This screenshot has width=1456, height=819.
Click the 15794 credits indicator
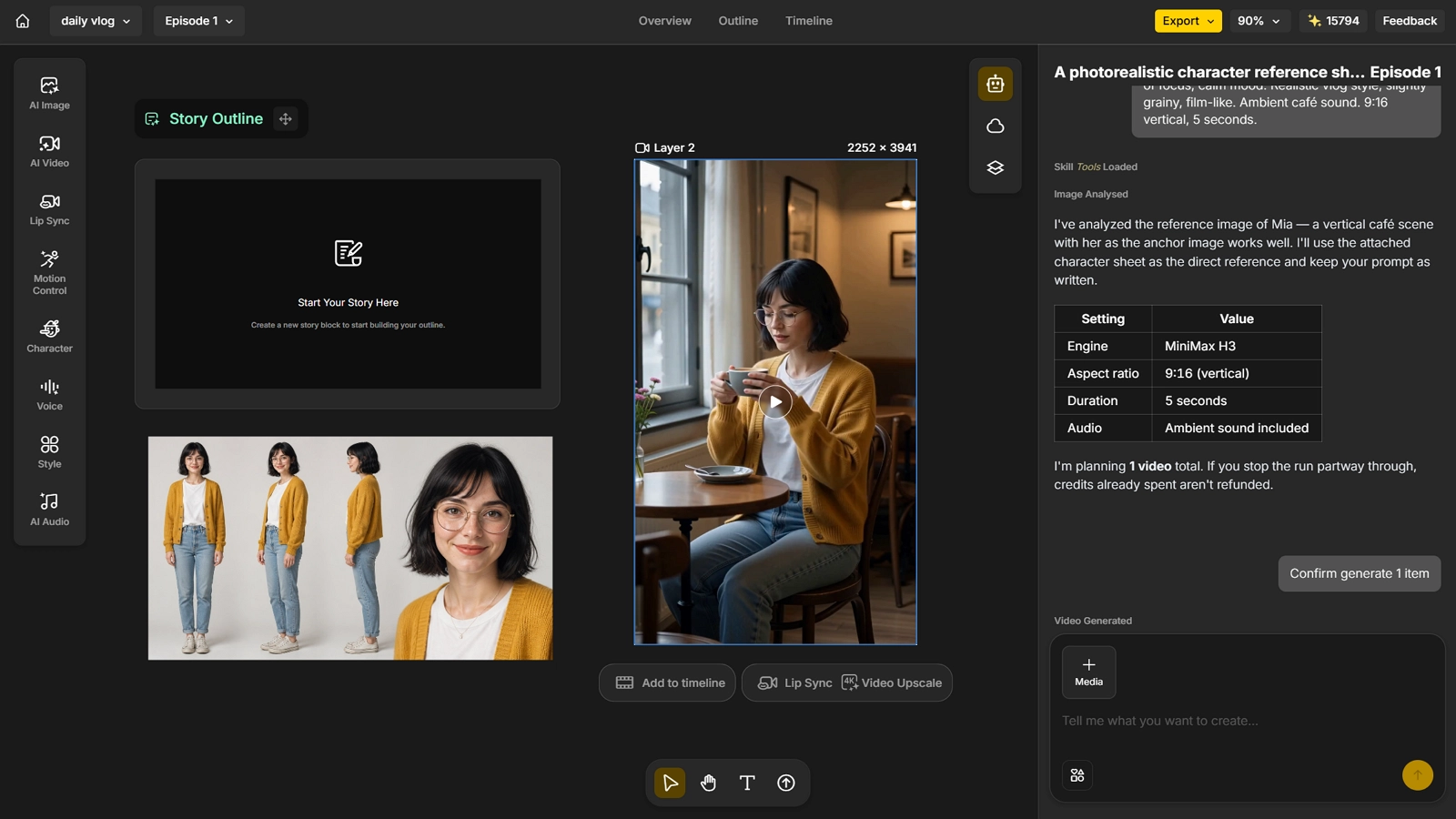click(1333, 21)
